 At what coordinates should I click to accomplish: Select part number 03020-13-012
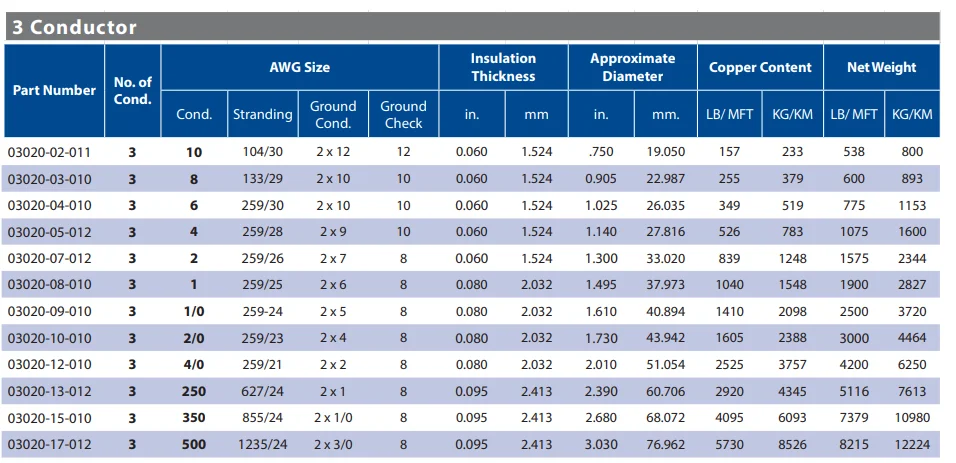pyautogui.click(x=49, y=391)
